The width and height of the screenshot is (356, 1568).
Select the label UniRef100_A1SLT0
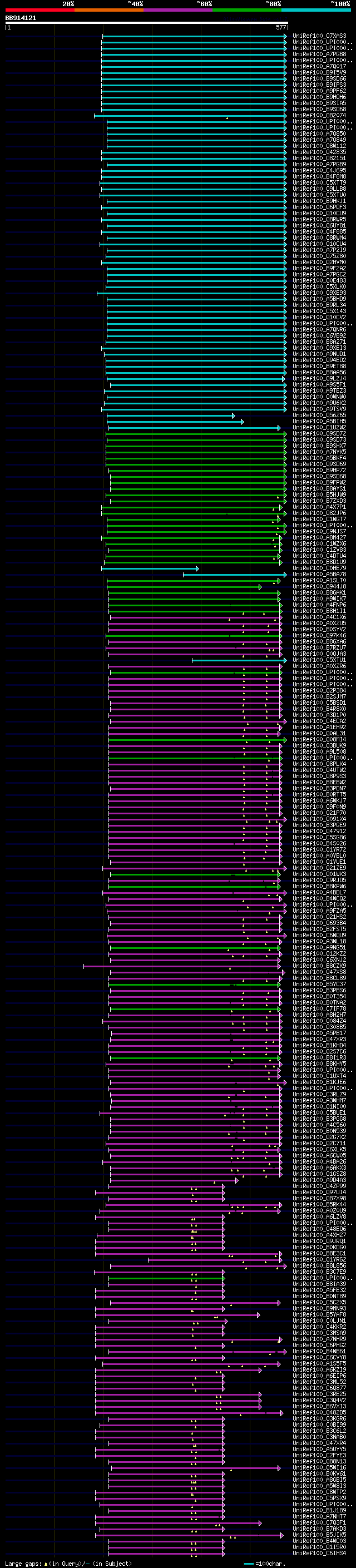point(319,580)
